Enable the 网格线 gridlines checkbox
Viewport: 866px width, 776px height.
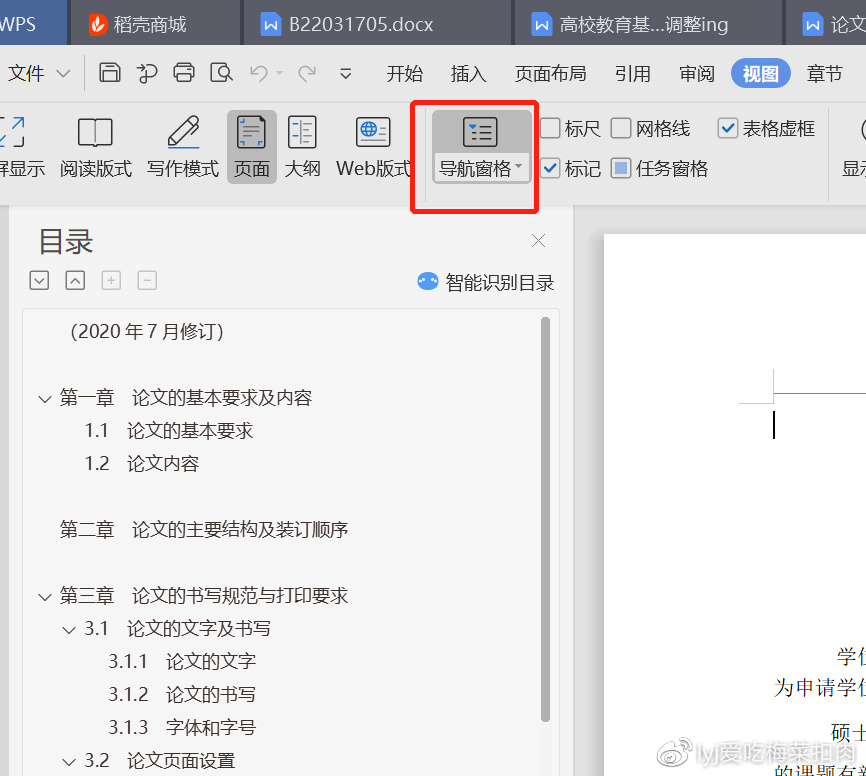619,128
